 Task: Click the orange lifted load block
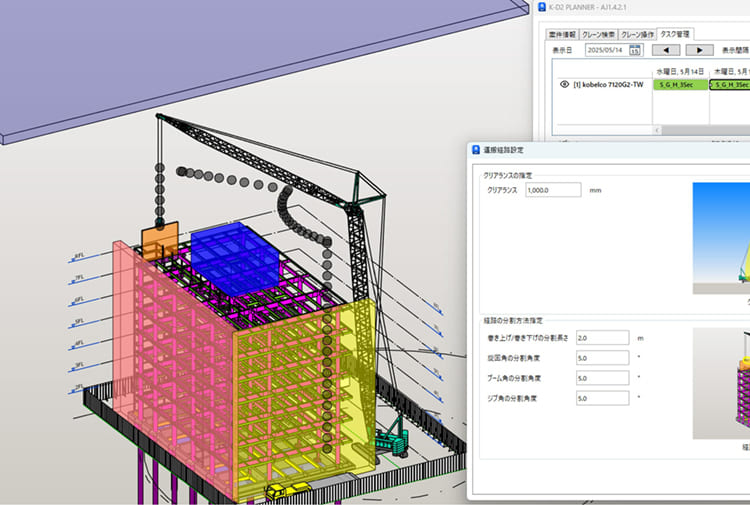(158, 241)
